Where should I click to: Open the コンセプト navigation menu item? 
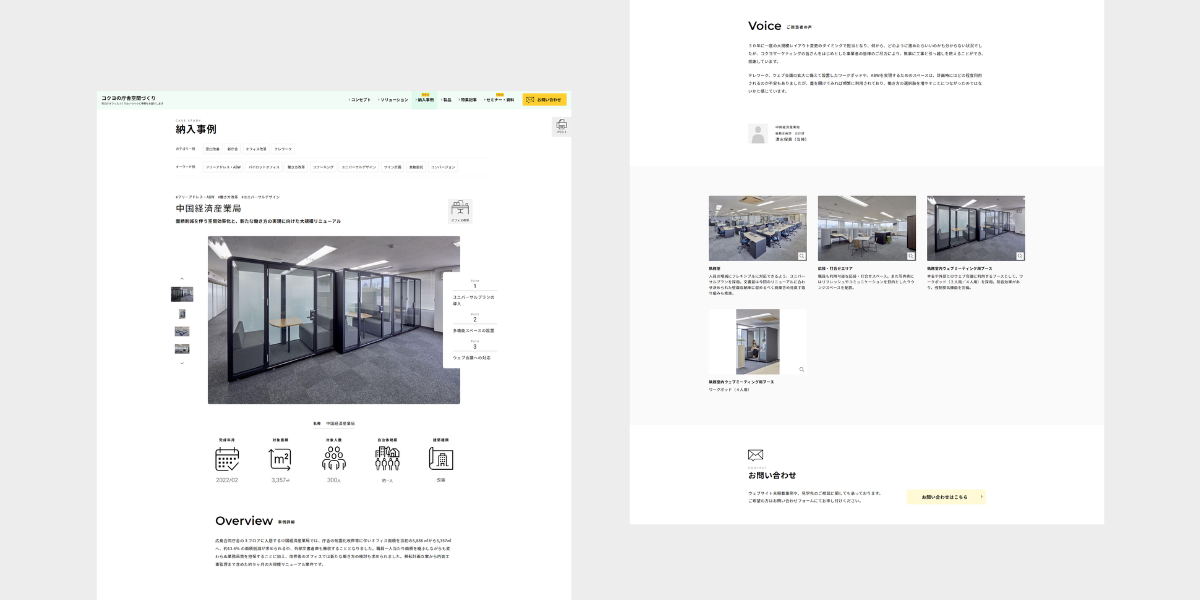point(360,100)
